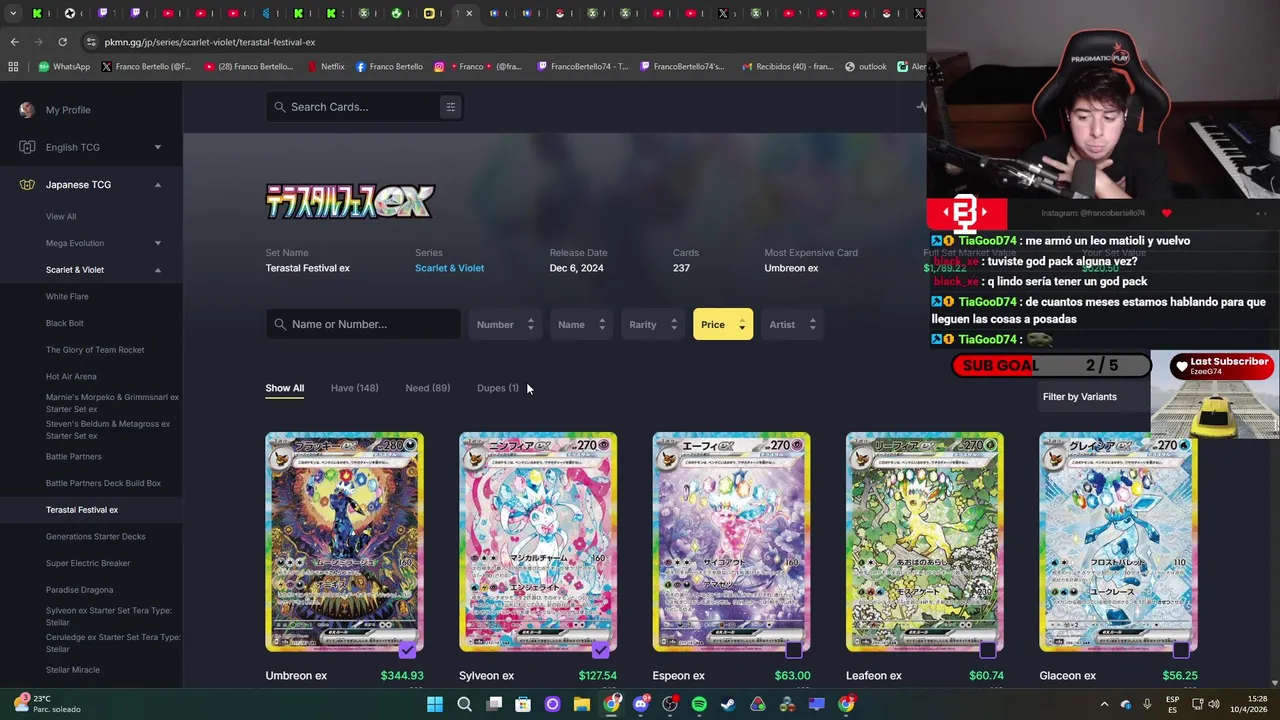Click the browser address bar URL
Screen dimensions: 1280x720
click(210, 42)
